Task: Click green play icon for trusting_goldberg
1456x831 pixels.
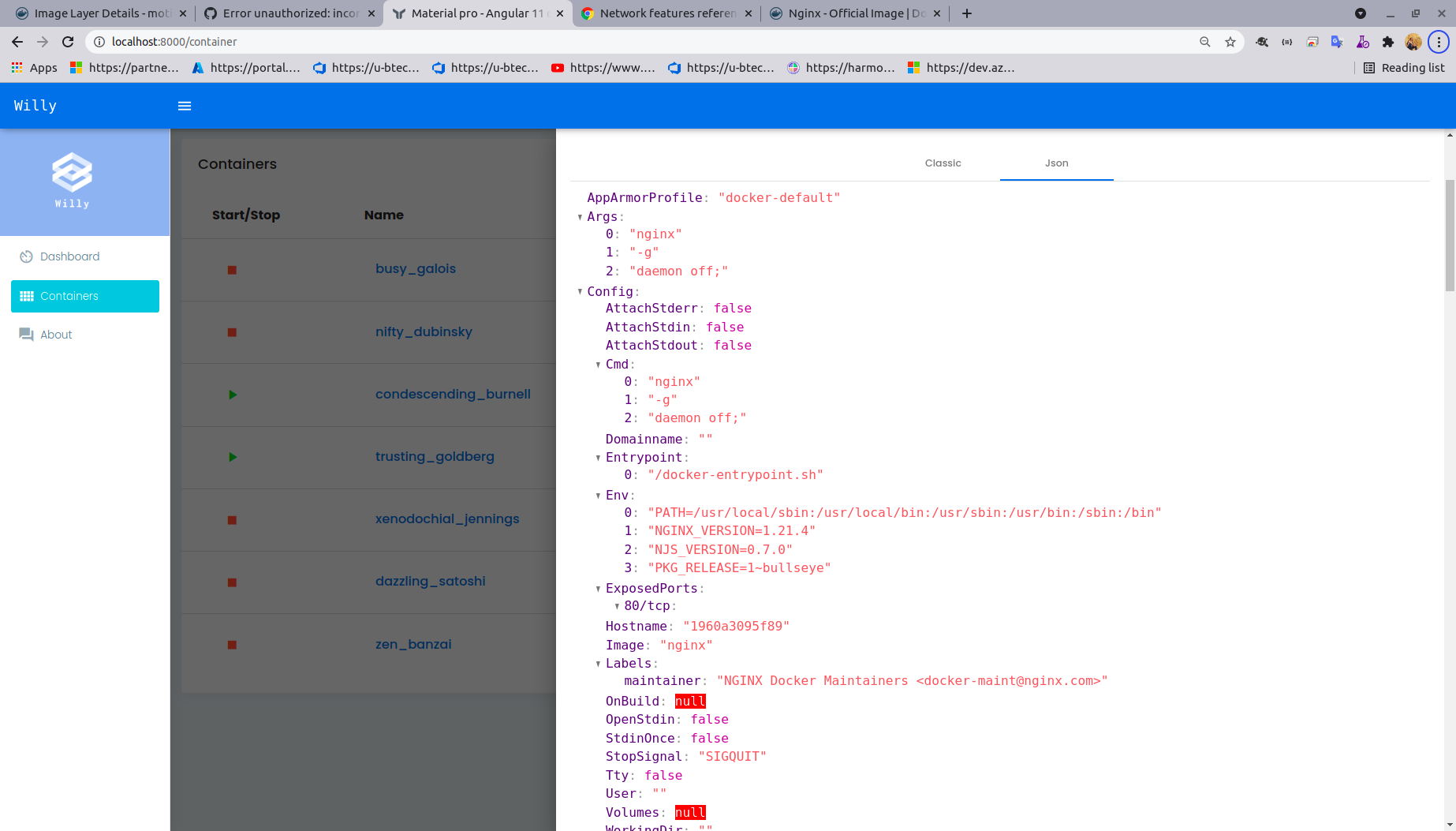Action: tap(233, 457)
